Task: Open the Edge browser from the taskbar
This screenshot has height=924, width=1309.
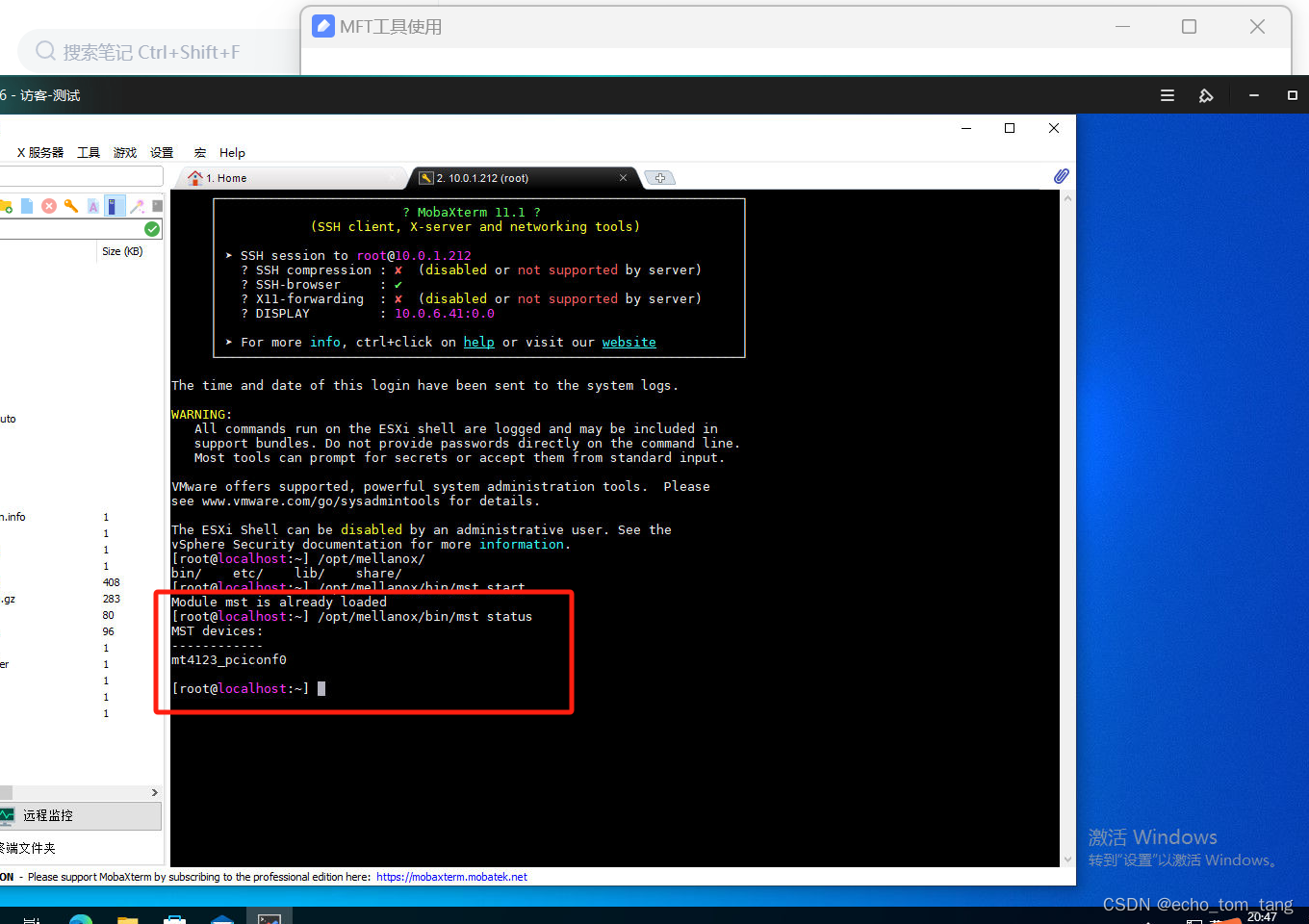Action: pyautogui.click(x=81, y=918)
